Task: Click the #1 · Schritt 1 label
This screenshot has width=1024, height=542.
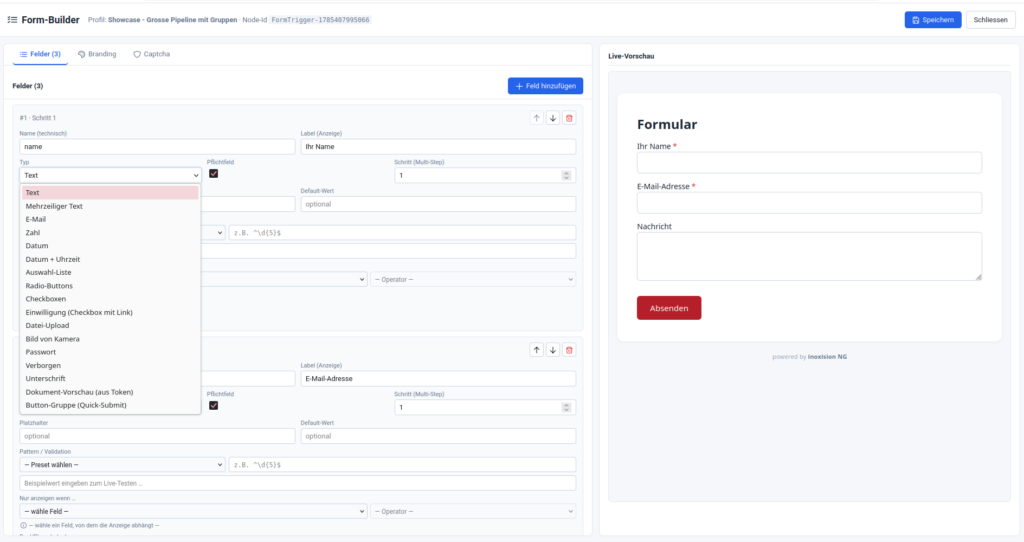Action: coord(37,118)
